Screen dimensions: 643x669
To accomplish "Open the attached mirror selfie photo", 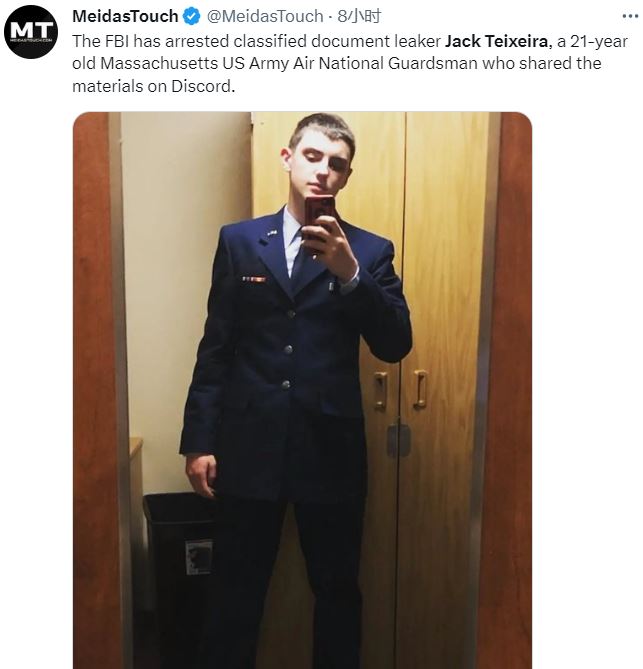I will pos(303,390).
